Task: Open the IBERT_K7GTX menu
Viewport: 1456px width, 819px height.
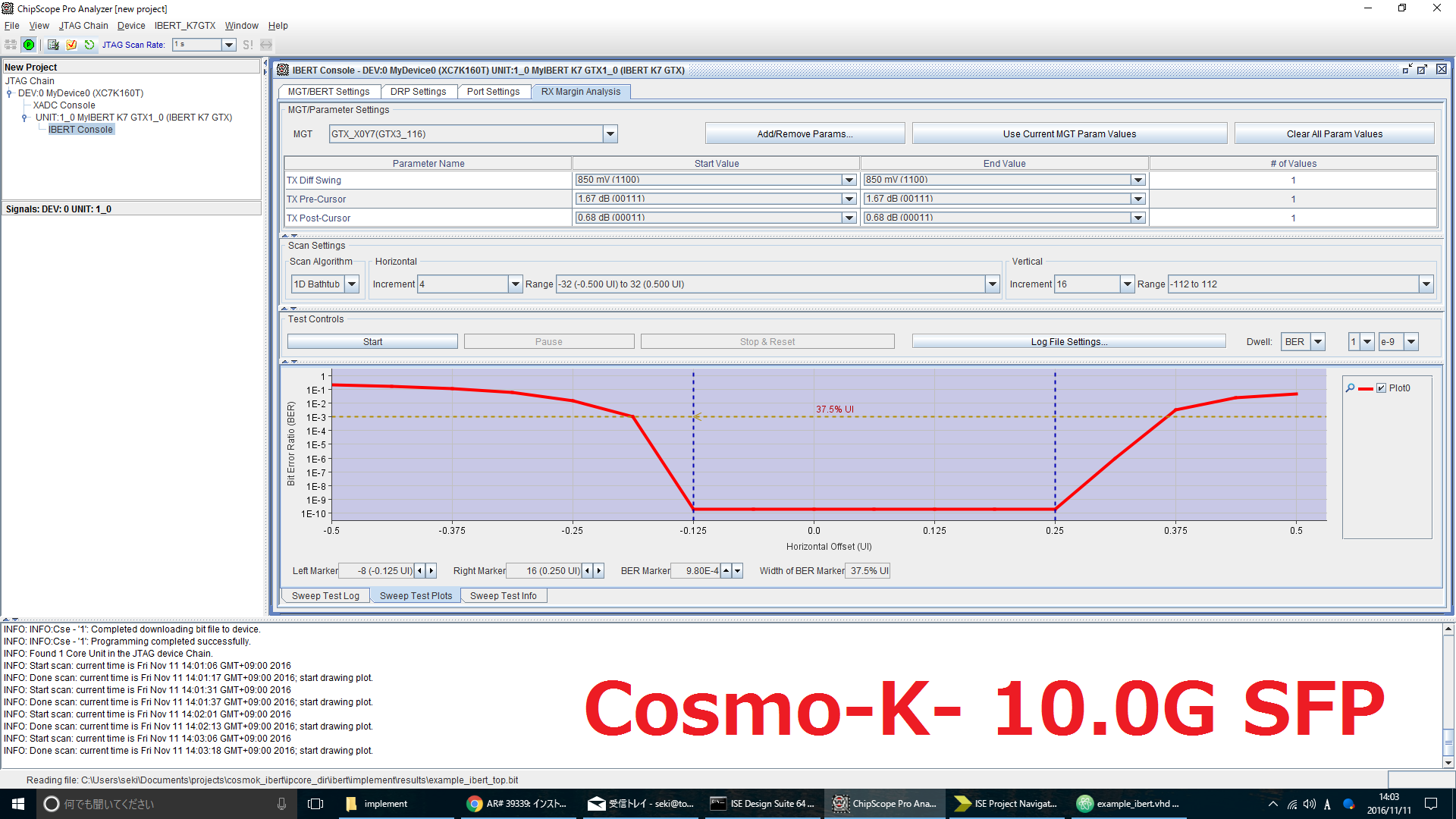Action: (185, 26)
